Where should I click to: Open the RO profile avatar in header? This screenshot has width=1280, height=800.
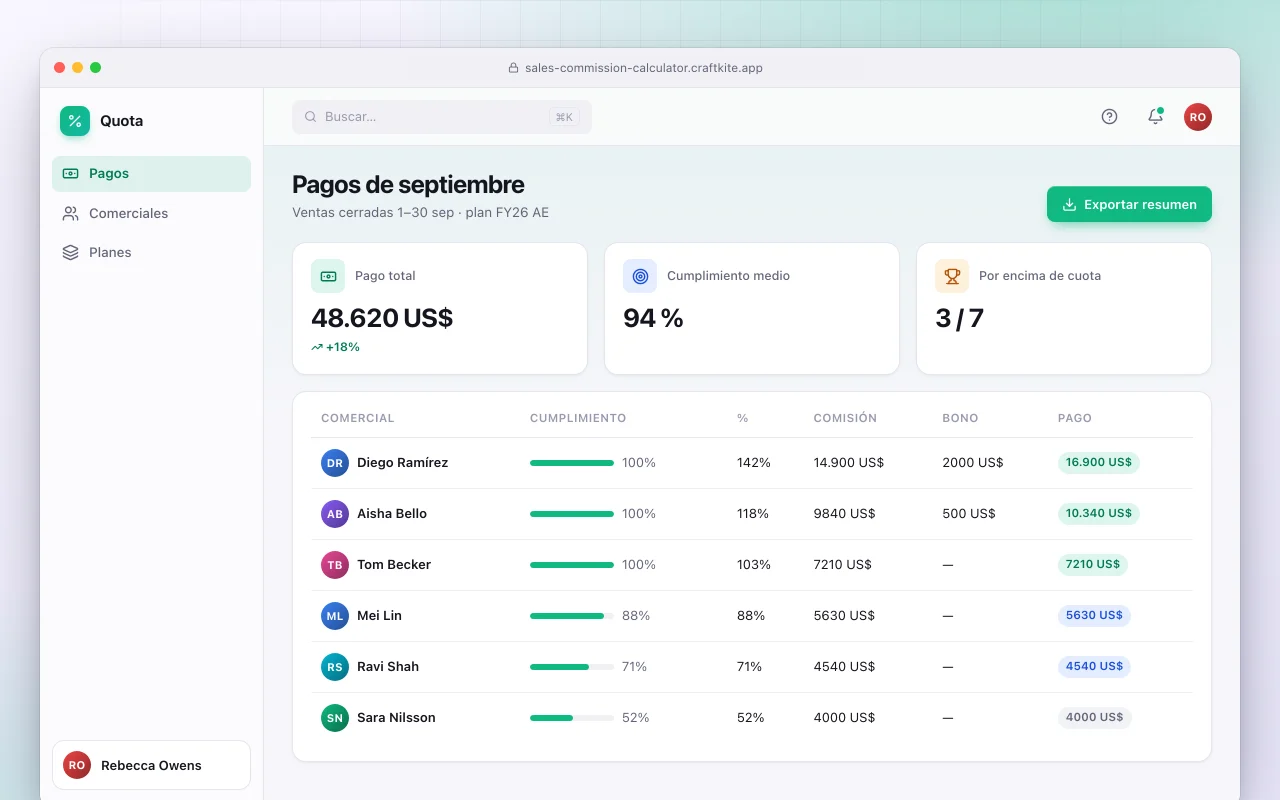(x=1198, y=116)
